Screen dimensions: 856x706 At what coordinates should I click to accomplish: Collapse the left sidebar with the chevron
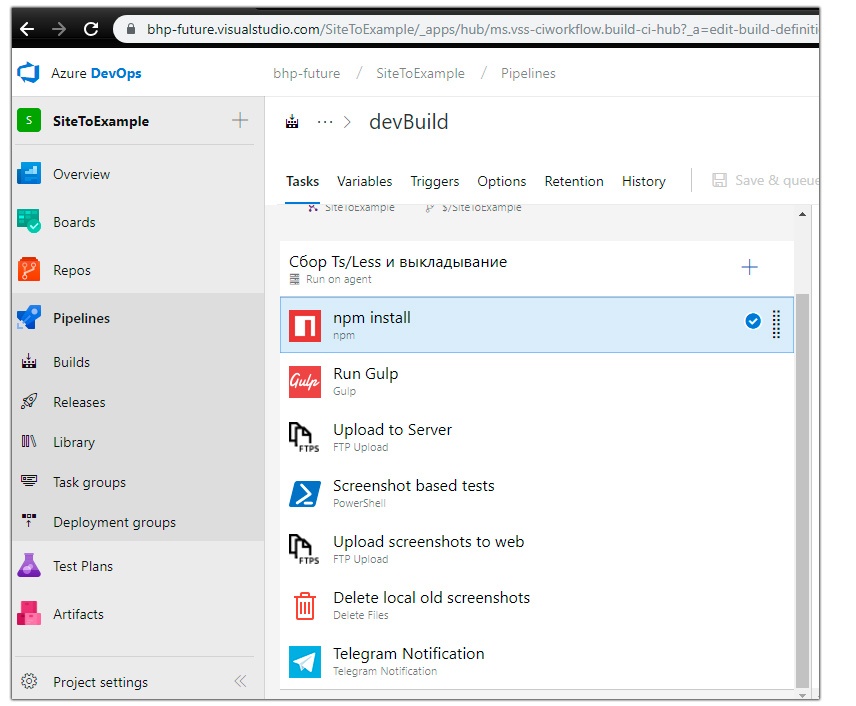(x=240, y=681)
